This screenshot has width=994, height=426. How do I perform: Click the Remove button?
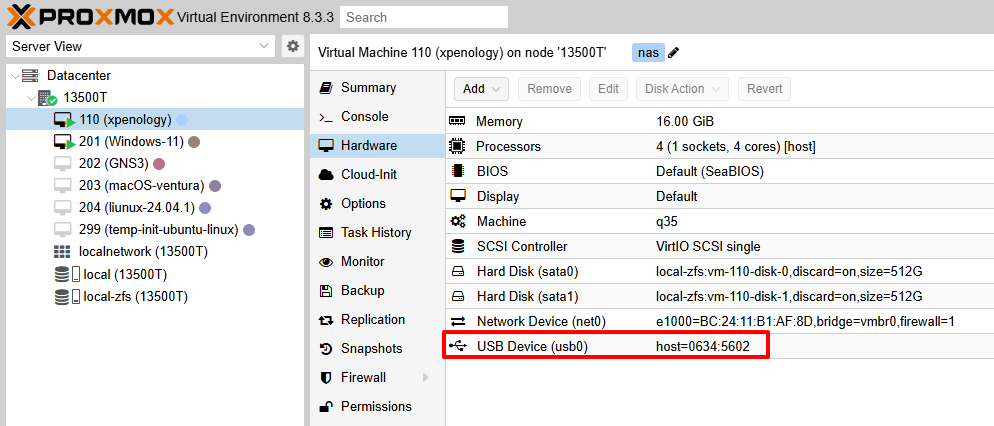550,89
